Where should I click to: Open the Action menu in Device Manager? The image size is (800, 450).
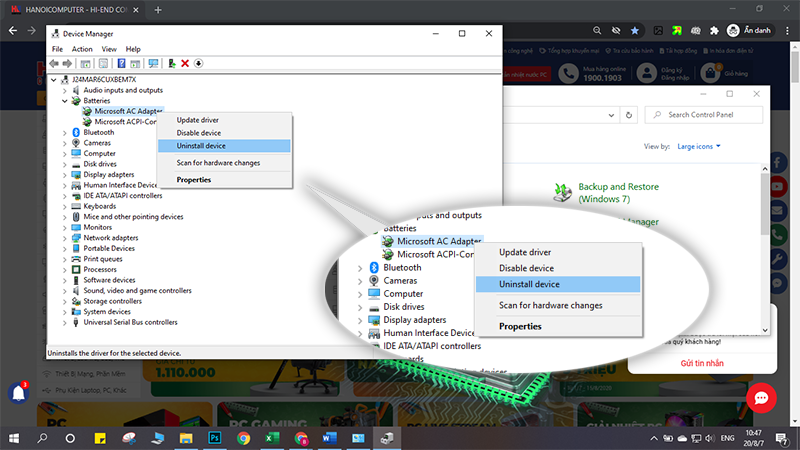coord(82,49)
